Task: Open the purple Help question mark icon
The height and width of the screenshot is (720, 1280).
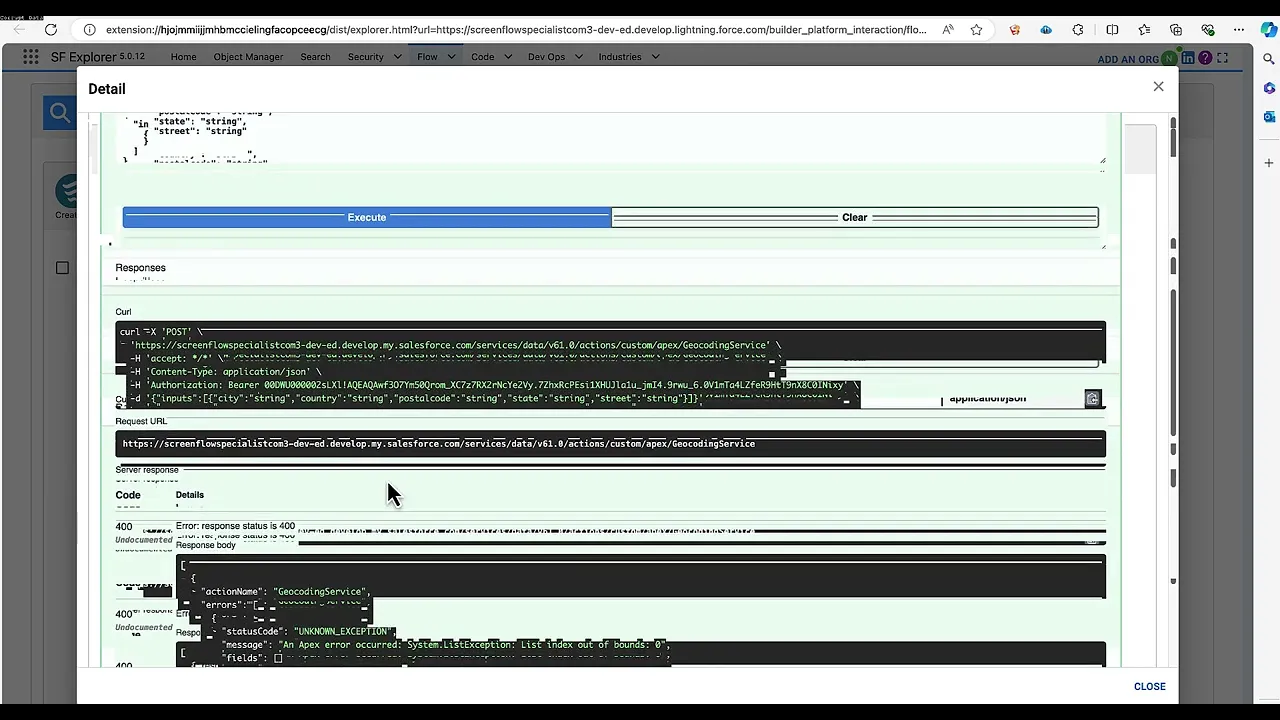Action: (1205, 58)
